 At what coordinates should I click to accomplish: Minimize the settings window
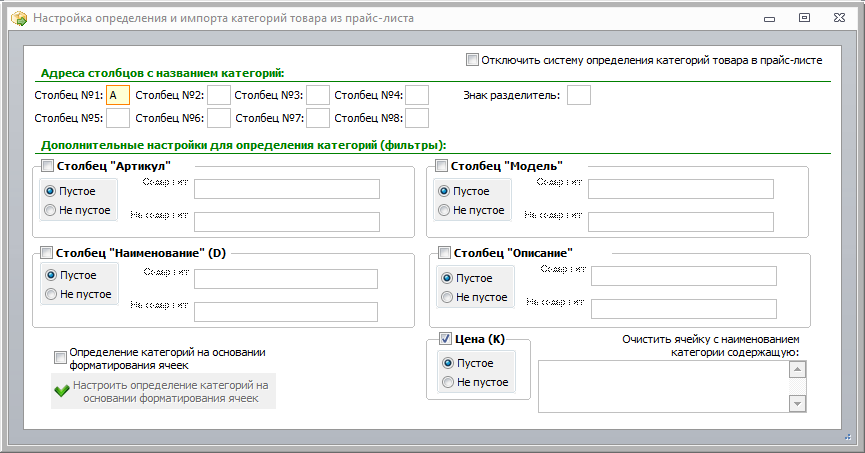click(770, 18)
